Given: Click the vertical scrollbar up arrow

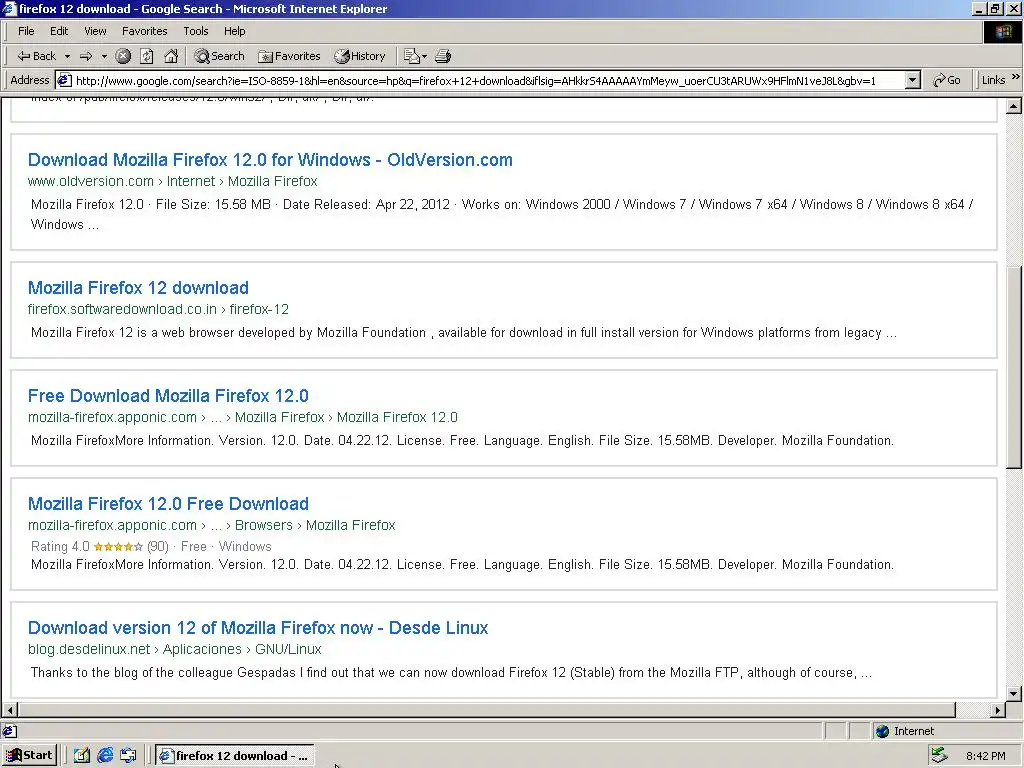Looking at the screenshot, I should [x=1014, y=106].
